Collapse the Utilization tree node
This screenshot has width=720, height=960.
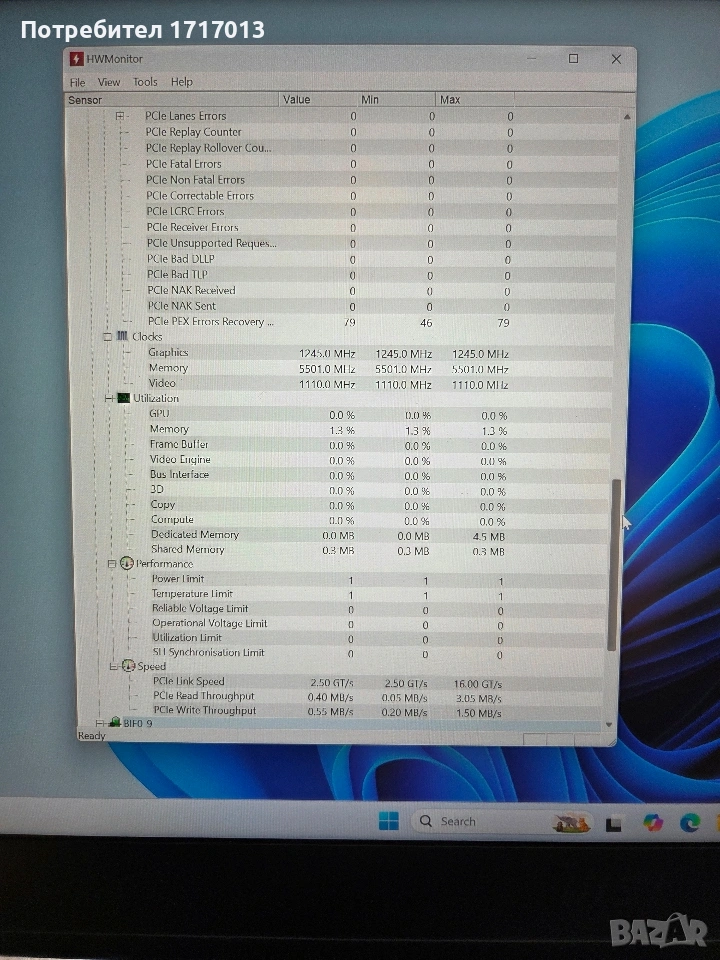(109, 398)
